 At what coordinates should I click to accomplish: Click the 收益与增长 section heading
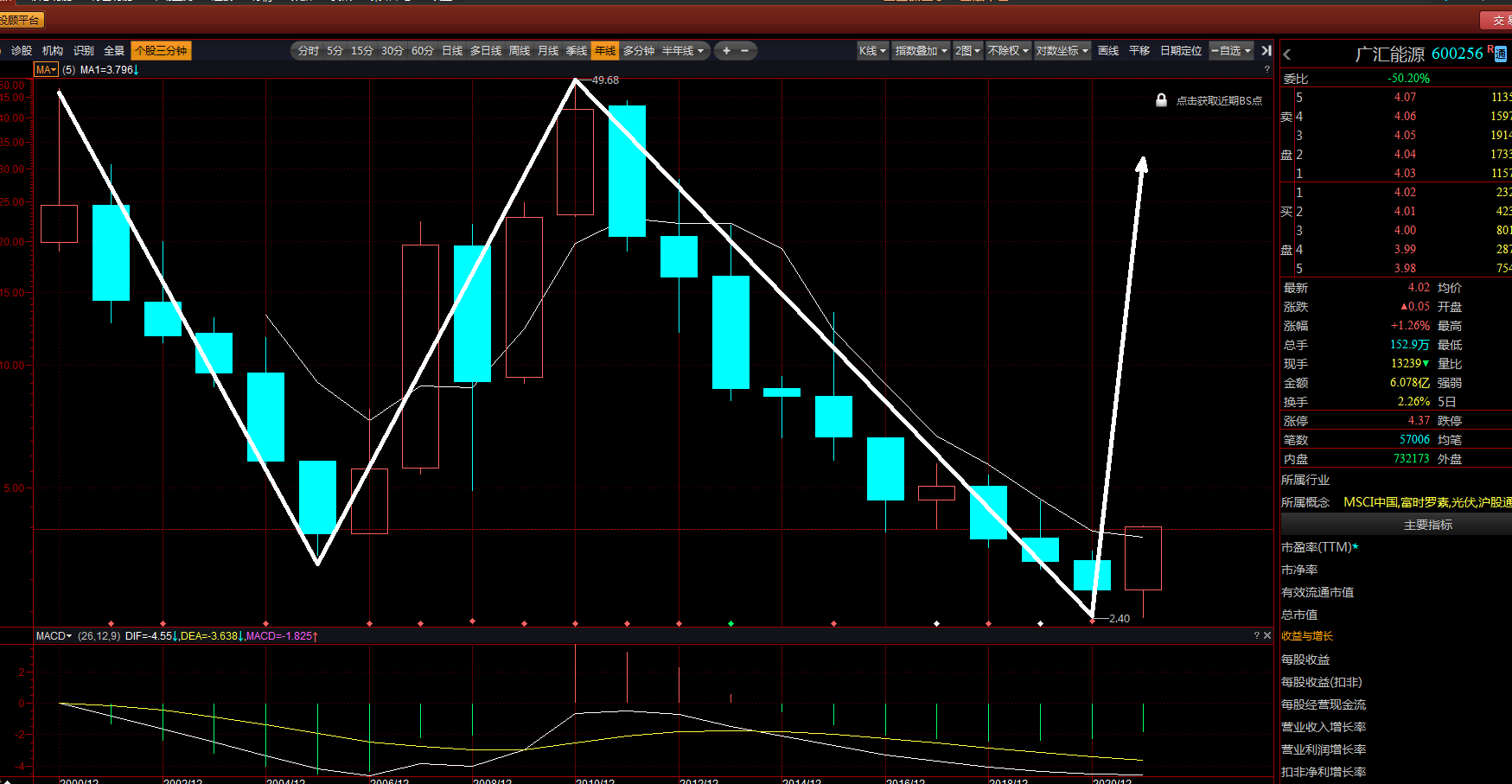pos(1307,636)
